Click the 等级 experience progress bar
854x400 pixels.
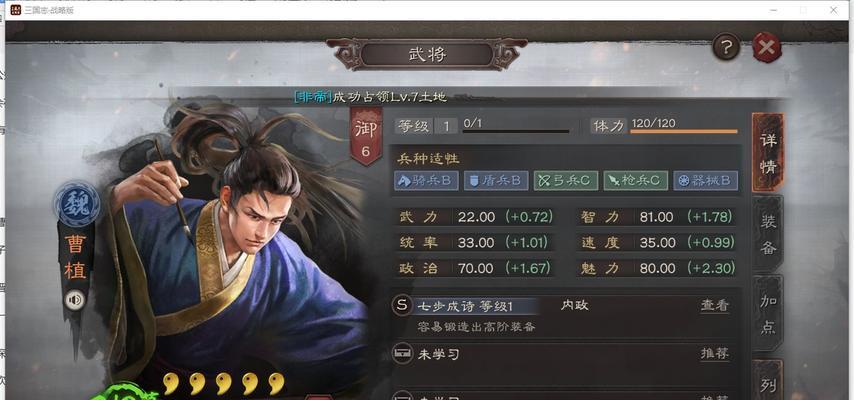click(516, 131)
